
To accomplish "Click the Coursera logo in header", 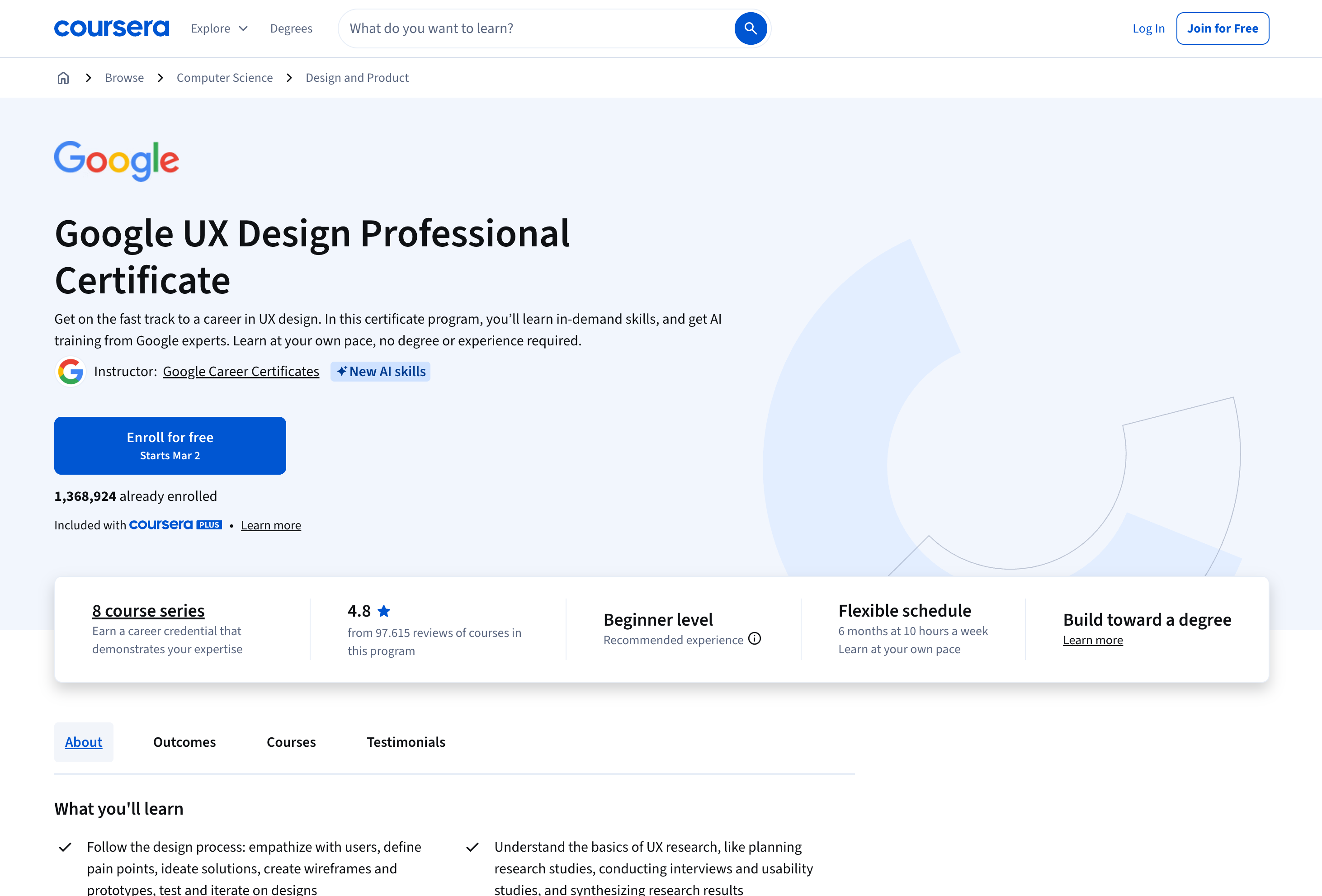I will tap(112, 28).
